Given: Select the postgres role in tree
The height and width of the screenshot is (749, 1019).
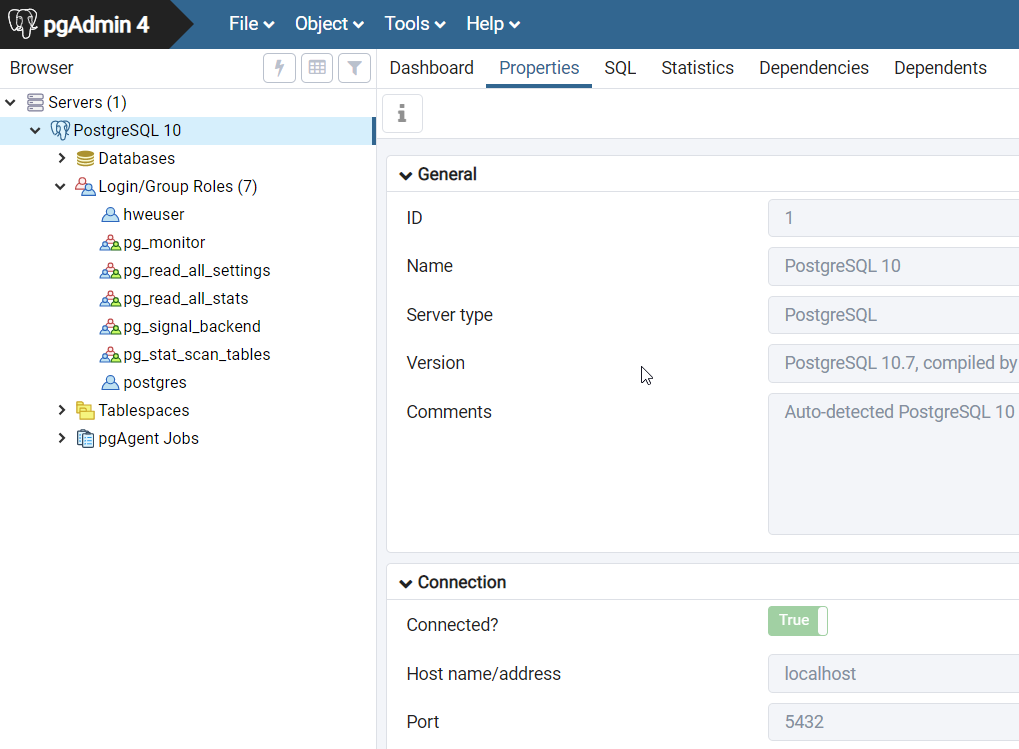Looking at the screenshot, I should click(x=155, y=383).
